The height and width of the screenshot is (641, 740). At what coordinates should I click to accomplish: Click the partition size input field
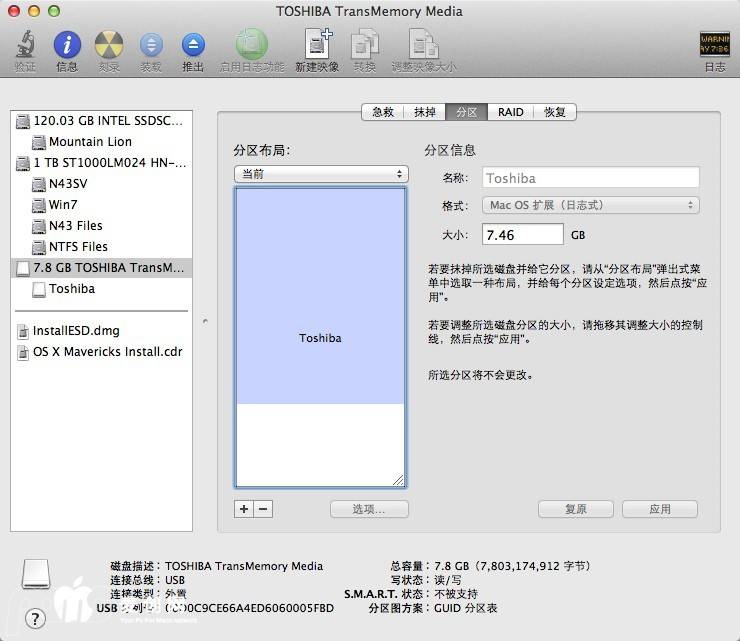click(x=523, y=235)
